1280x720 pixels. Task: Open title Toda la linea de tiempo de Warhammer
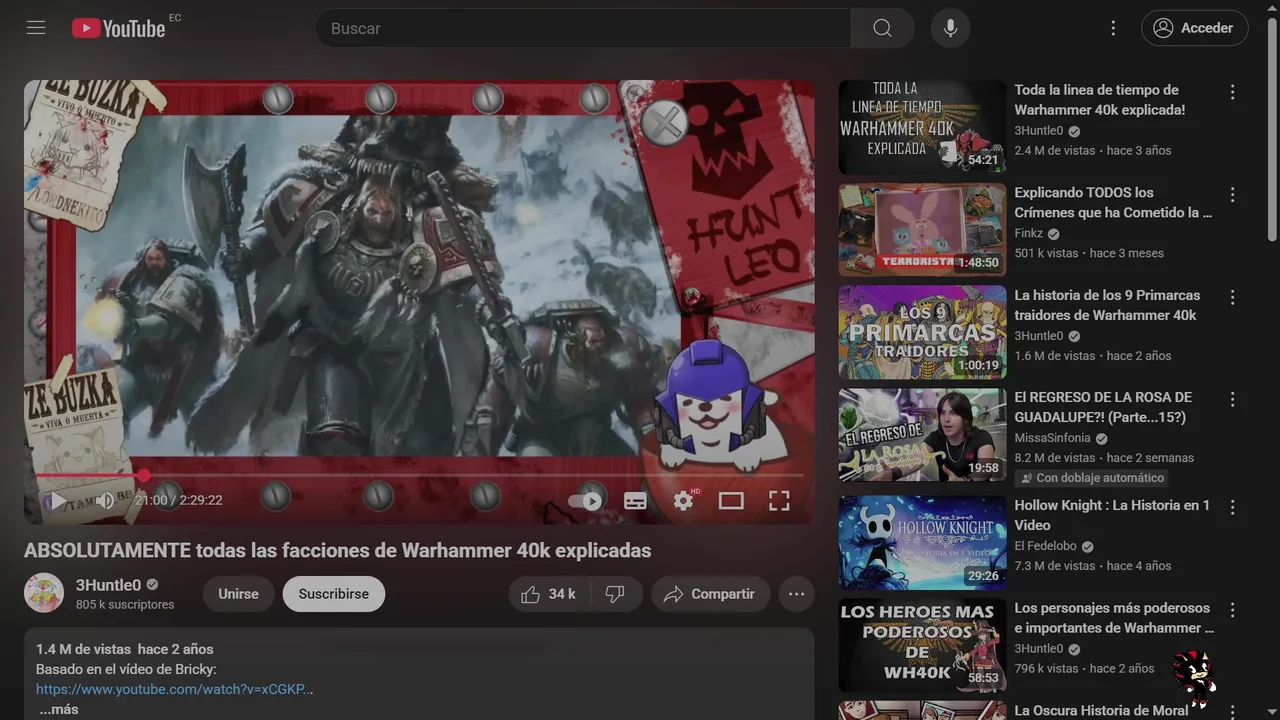coord(1100,100)
